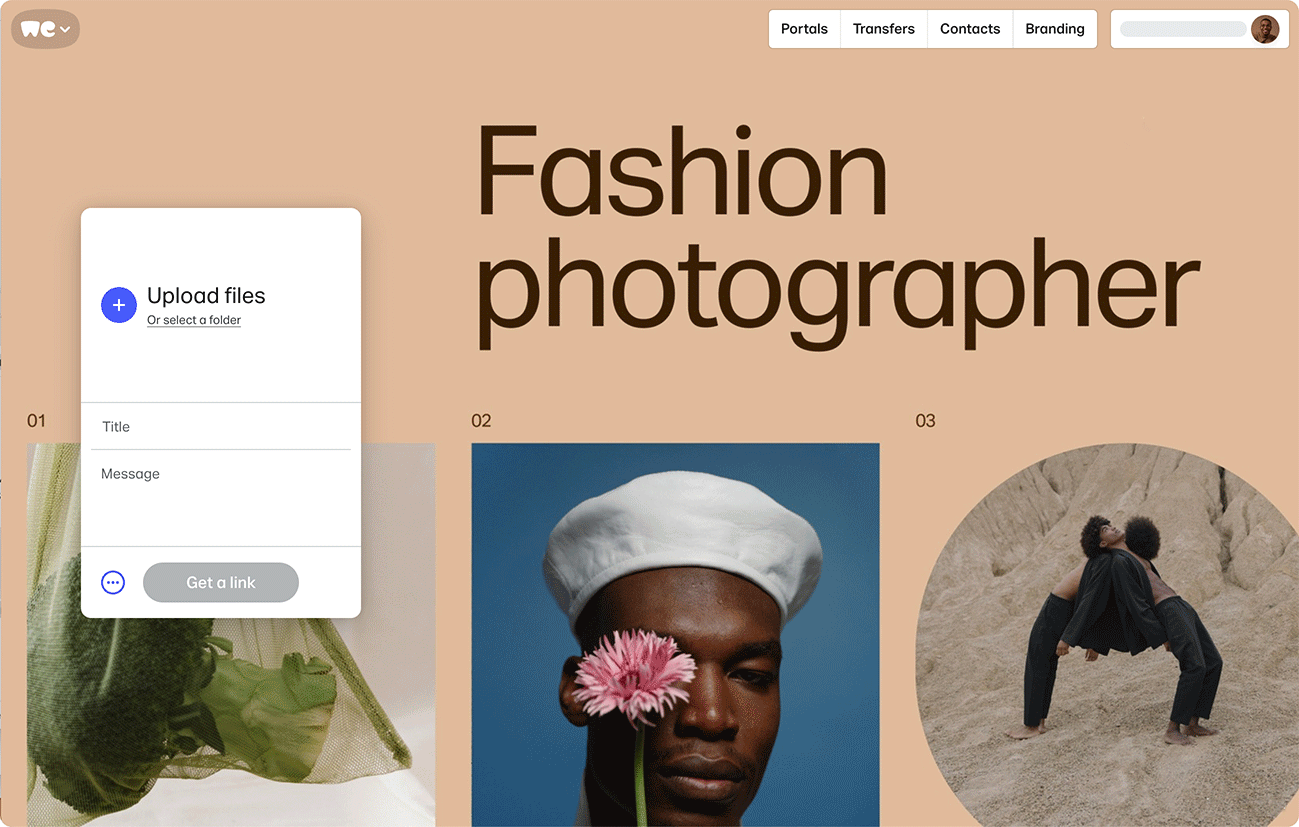Image resolution: width=1299 pixels, height=827 pixels.
Task: Click into the Title input field
Action: pos(220,426)
